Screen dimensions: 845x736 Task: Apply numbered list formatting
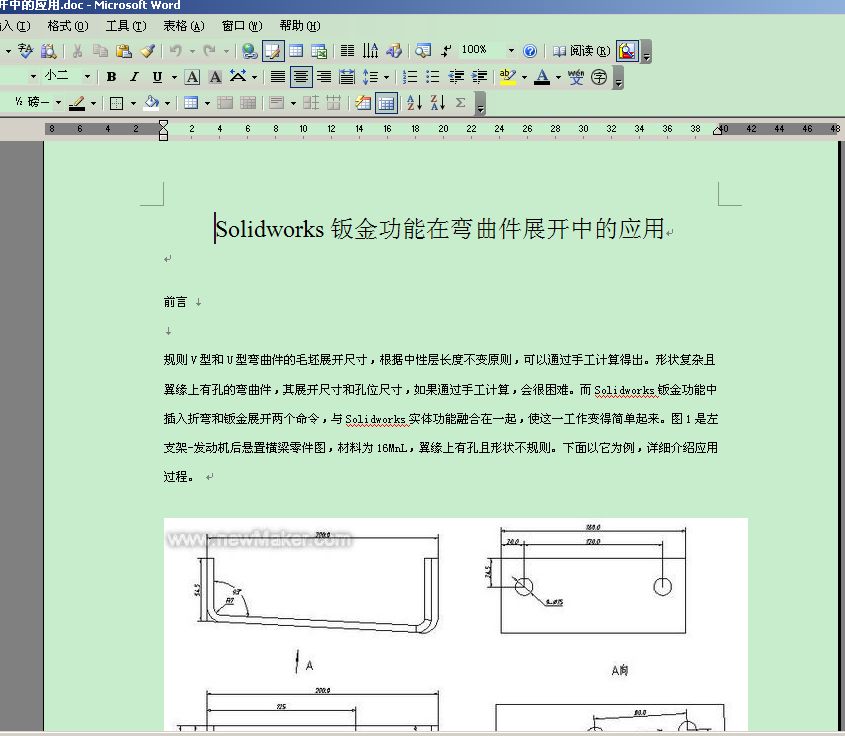(410, 77)
